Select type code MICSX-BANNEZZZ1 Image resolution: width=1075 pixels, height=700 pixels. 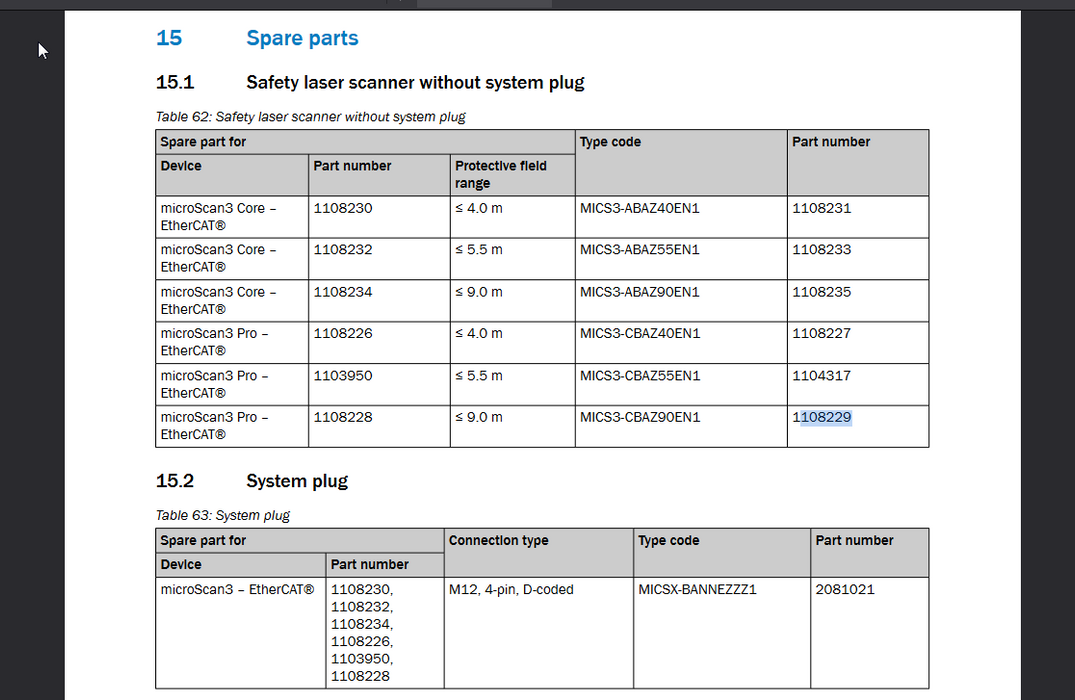pyautogui.click(x=697, y=589)
